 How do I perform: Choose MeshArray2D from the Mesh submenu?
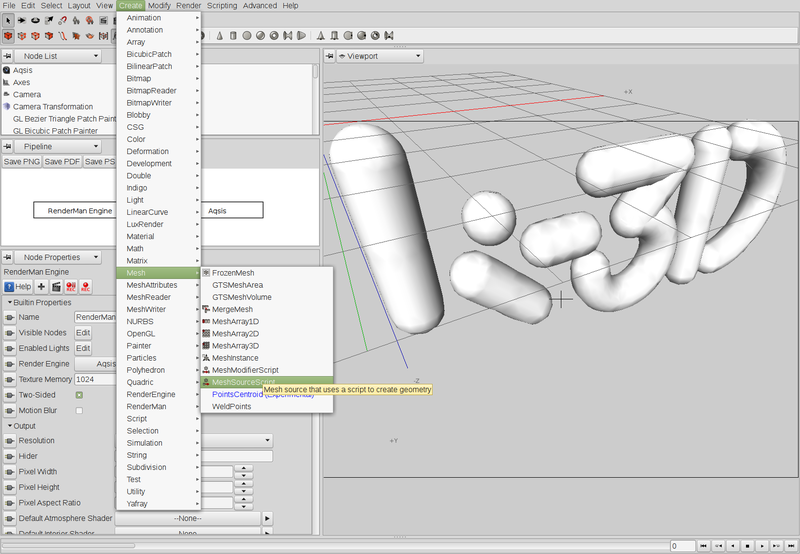coord(235,333)
